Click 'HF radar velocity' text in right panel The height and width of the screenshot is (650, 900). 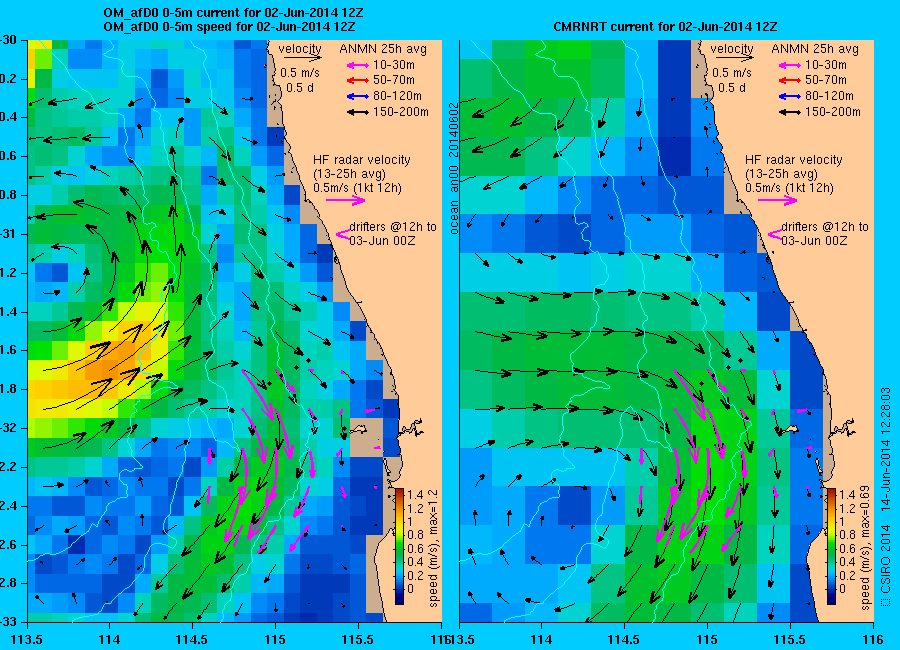[x=794, y=160]
